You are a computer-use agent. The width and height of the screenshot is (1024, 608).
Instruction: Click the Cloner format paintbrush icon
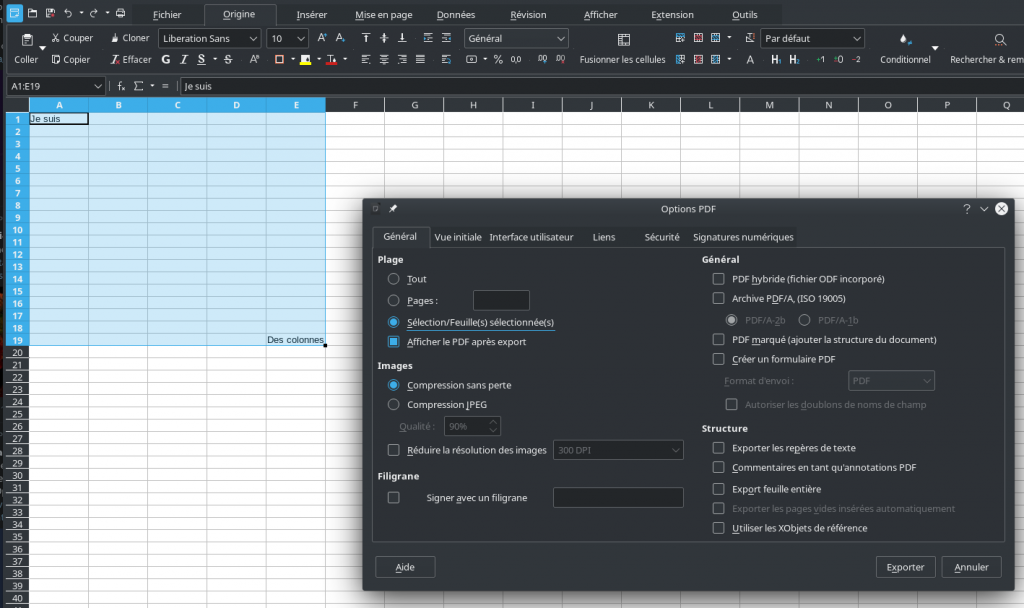point(115,38)
